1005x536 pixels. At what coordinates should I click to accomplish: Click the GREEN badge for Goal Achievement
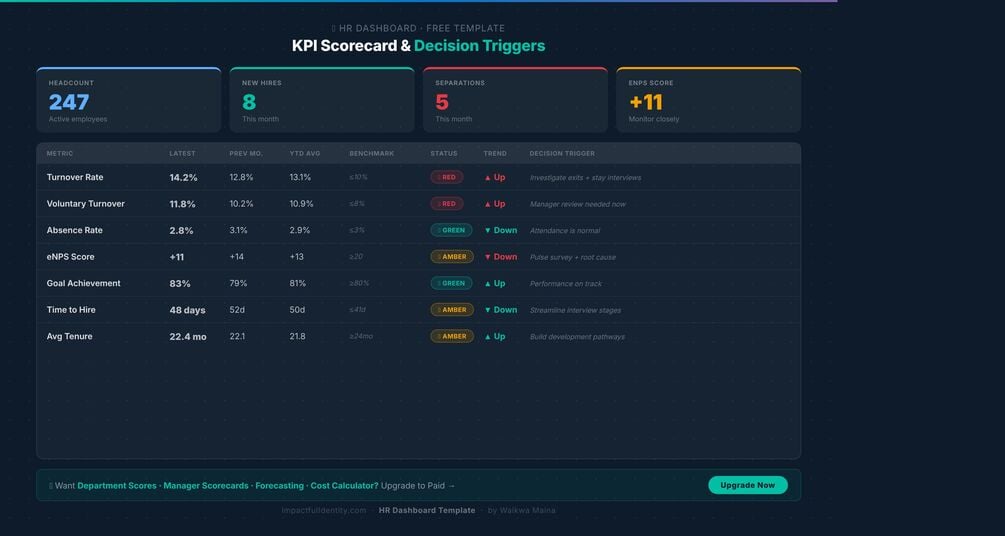pyautogui.click(x=451, y=283)
